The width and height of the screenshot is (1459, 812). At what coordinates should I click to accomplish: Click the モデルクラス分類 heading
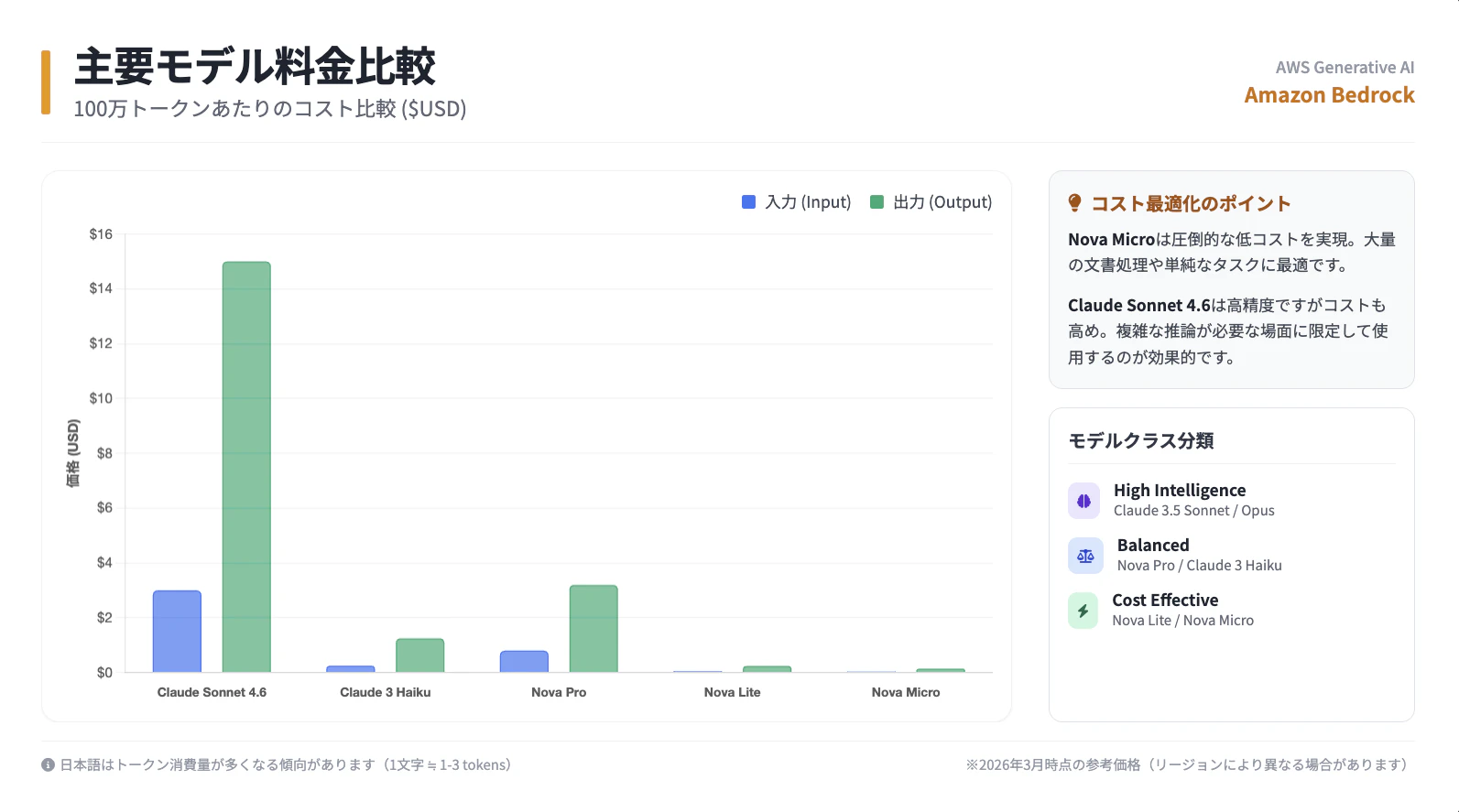[x=1141, y=441]
